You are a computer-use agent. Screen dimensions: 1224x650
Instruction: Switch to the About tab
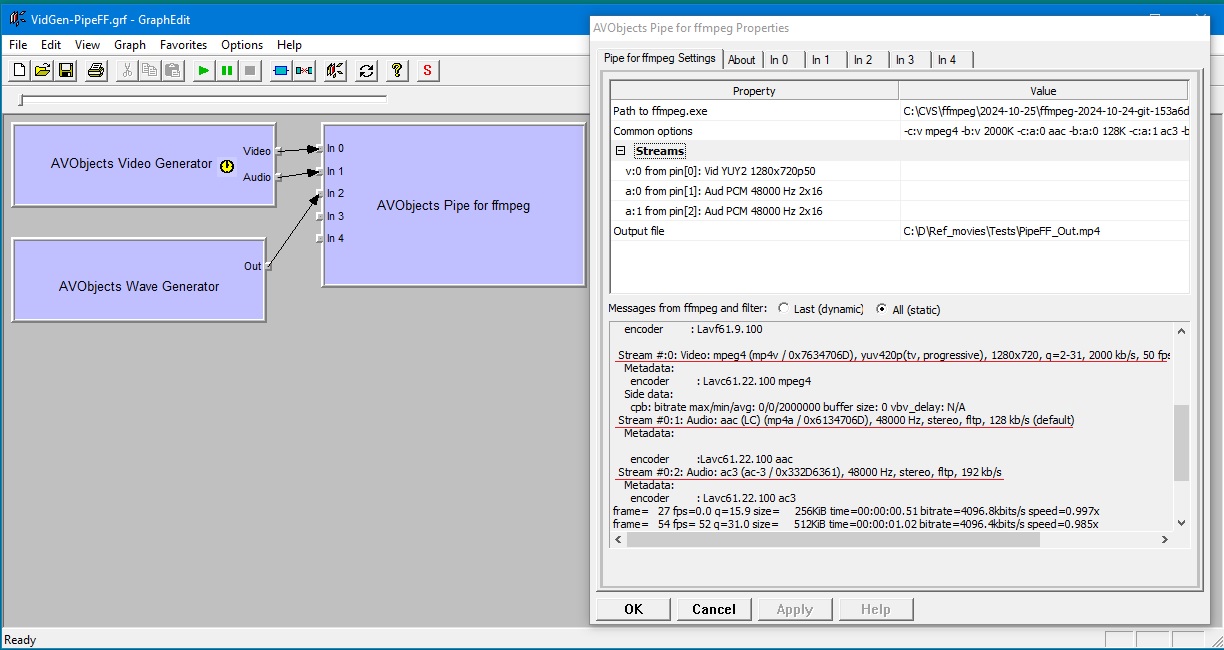tap(742, 59)
